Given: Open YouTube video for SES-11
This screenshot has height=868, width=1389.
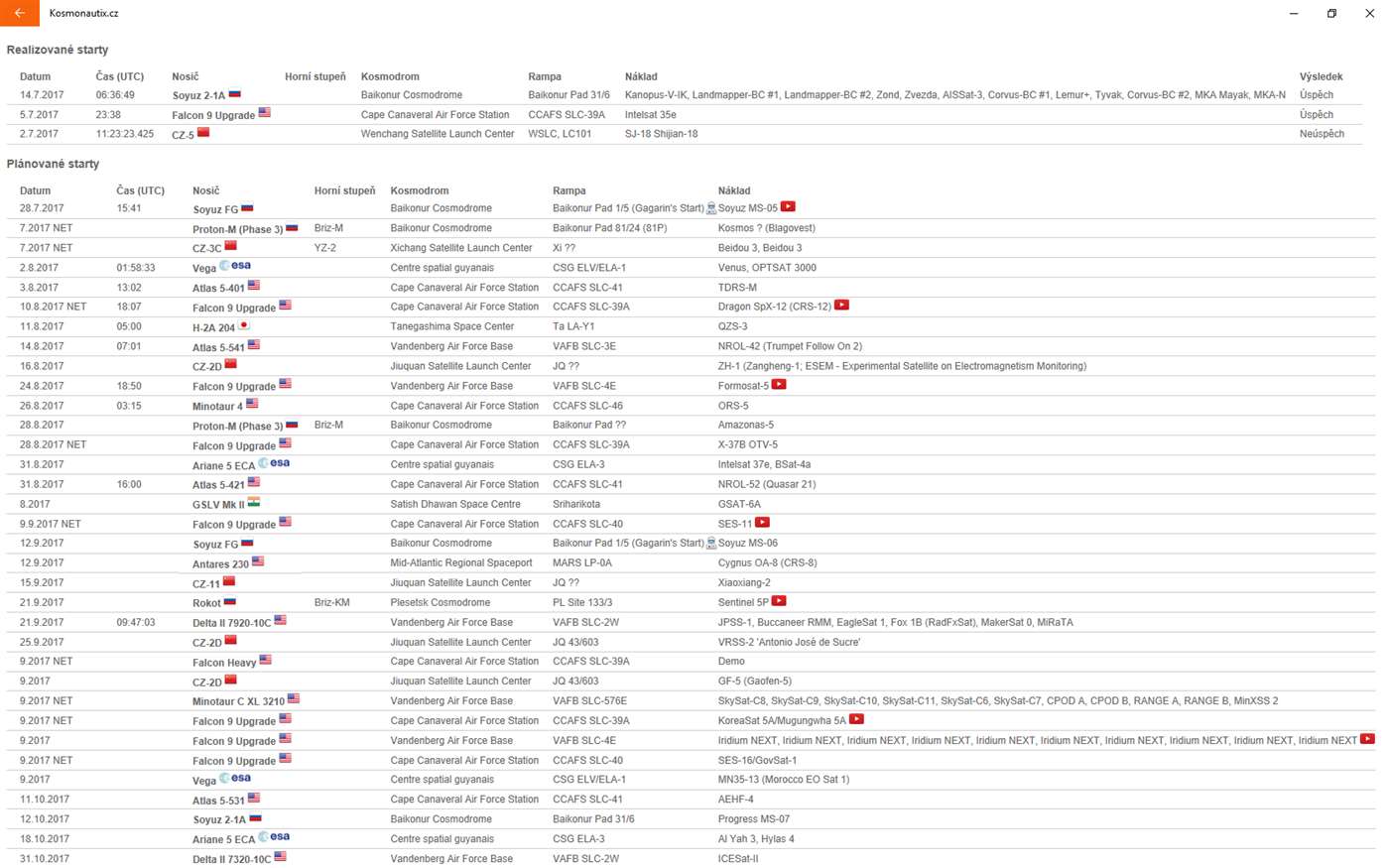Looking at the screenshot, I should click(762, 523).
